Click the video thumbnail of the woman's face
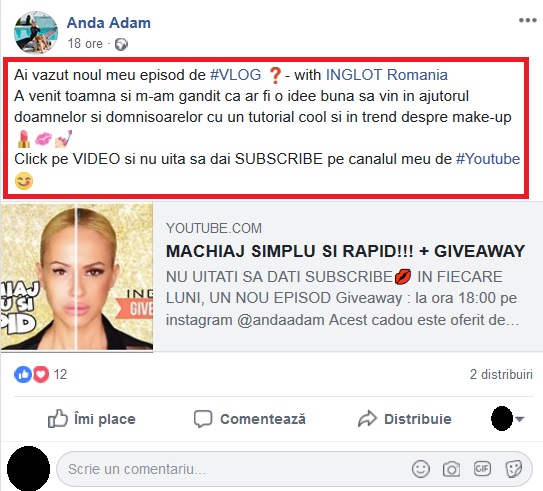 (x=77, y=276)
